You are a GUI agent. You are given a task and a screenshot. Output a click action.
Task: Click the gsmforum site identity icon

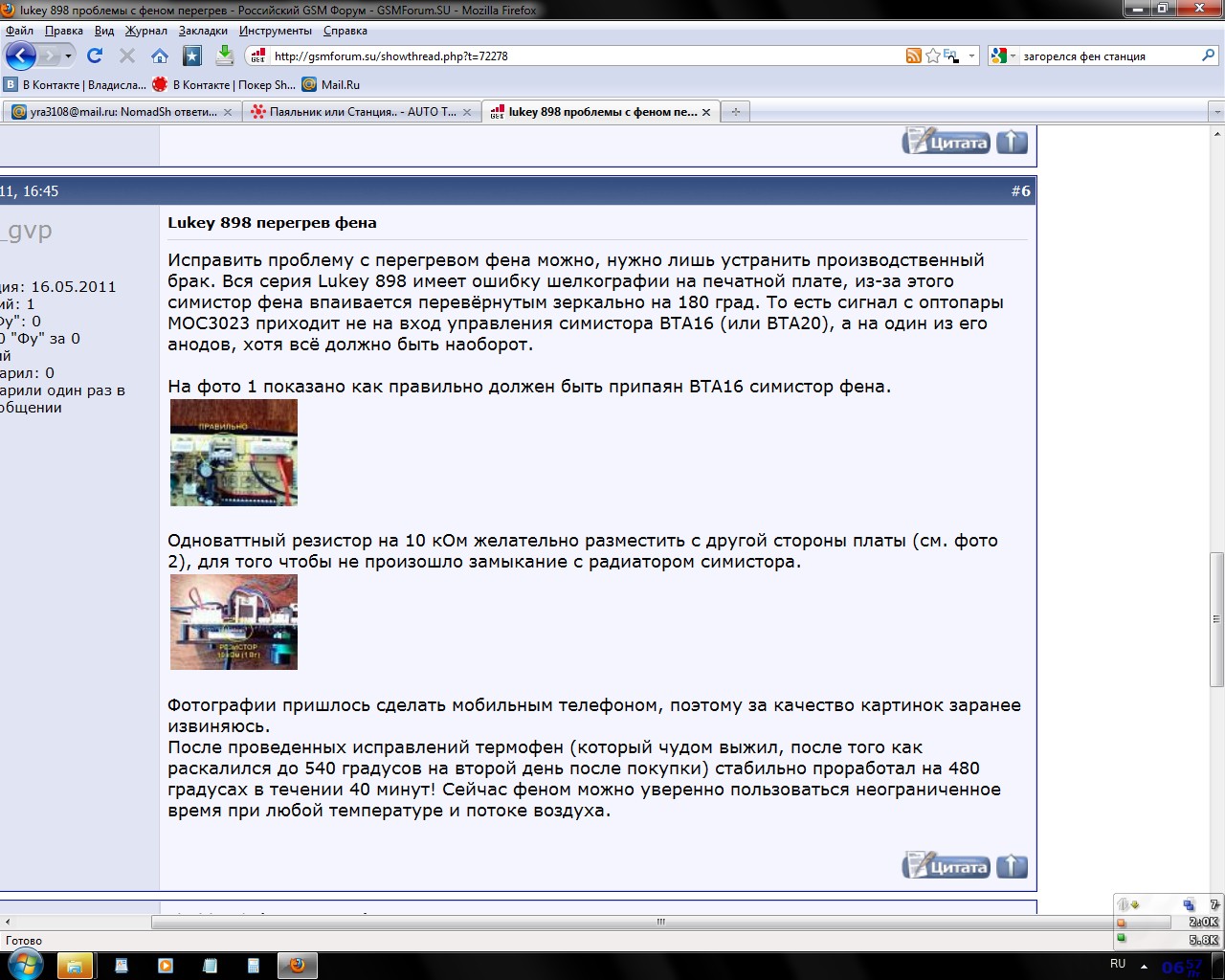(x=258, y=56)
